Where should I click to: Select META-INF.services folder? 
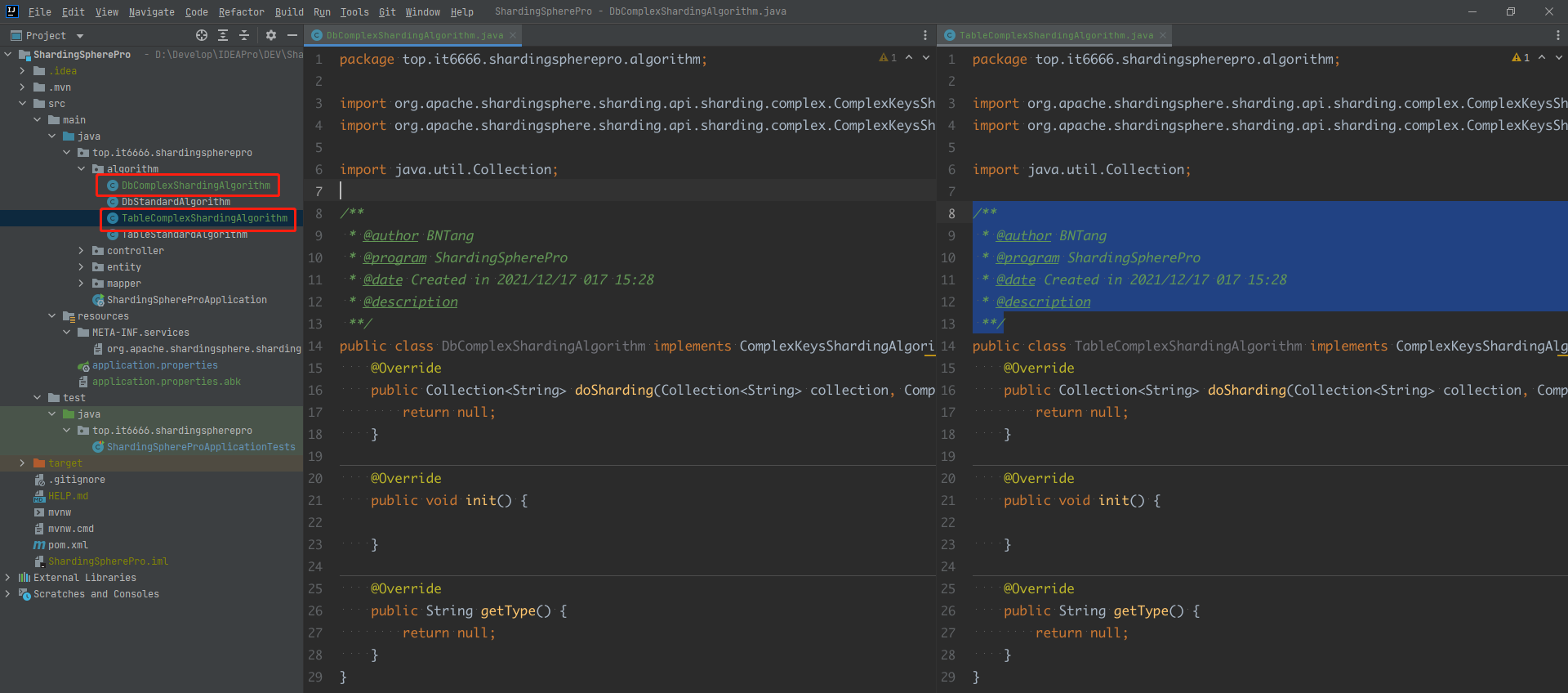click(140, 333)
